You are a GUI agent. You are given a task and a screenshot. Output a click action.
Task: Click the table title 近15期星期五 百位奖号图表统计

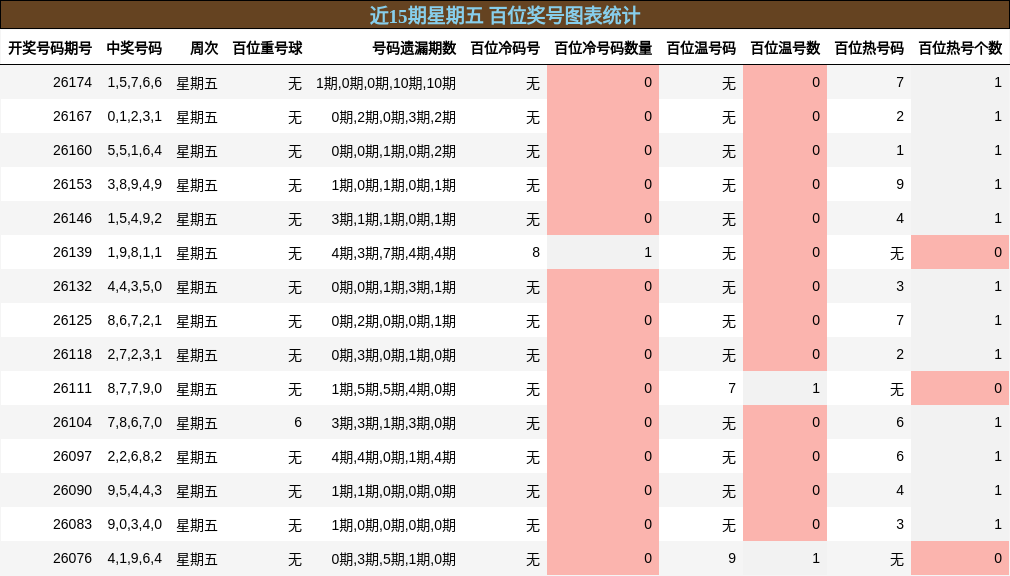pyautogui.click(x=504, y=15)
